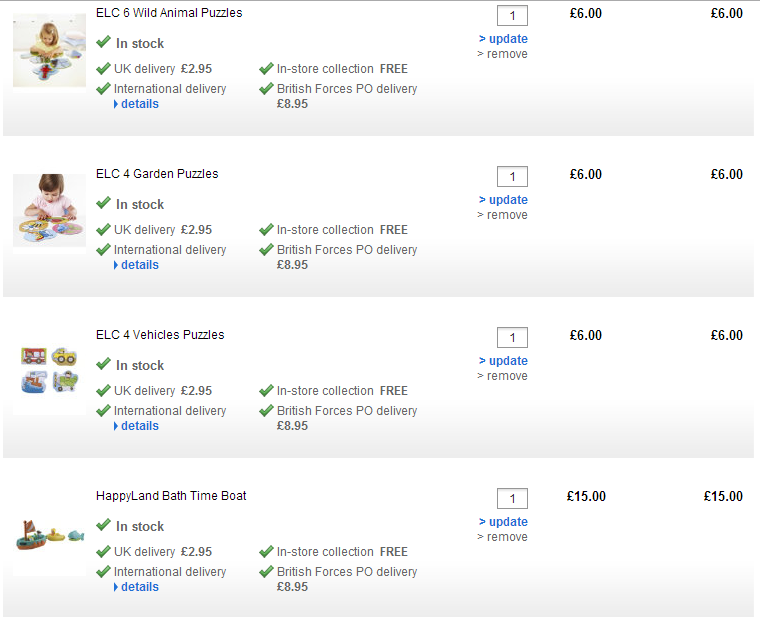Click the £15.00 total for HappyLand Bath Time Boat
This screenshot has width=760, height=617.
point(723,496)
